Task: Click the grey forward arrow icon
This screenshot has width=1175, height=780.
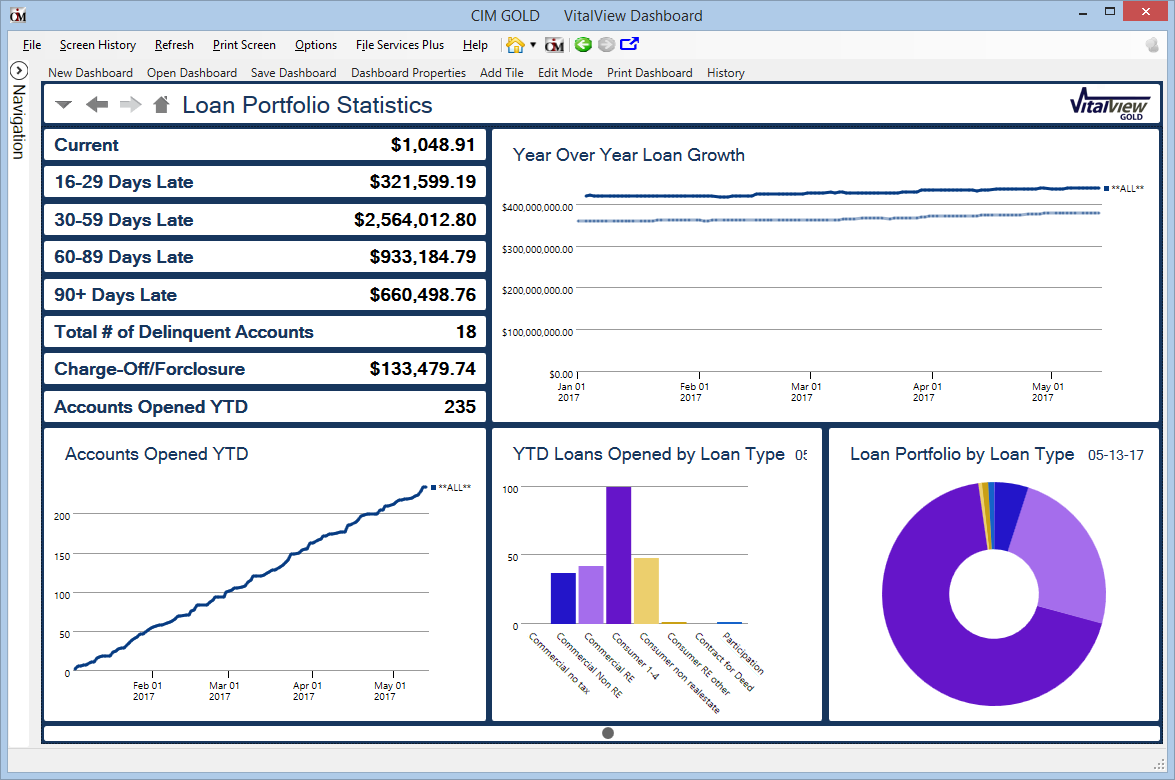Action: coord(606,45)
